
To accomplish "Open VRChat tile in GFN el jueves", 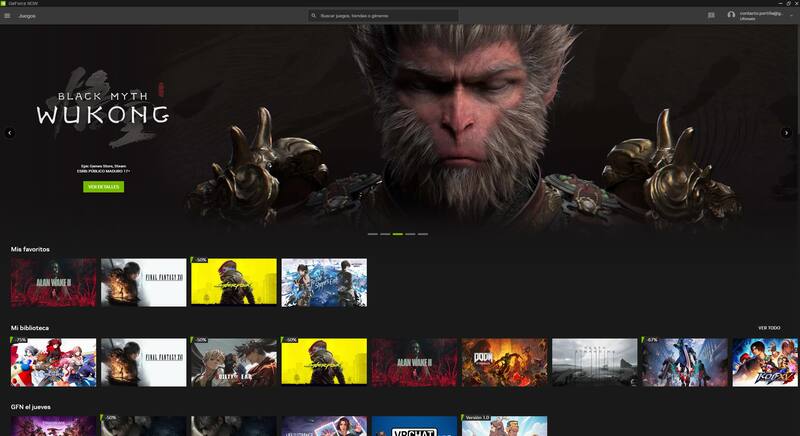I will point(414,426).
